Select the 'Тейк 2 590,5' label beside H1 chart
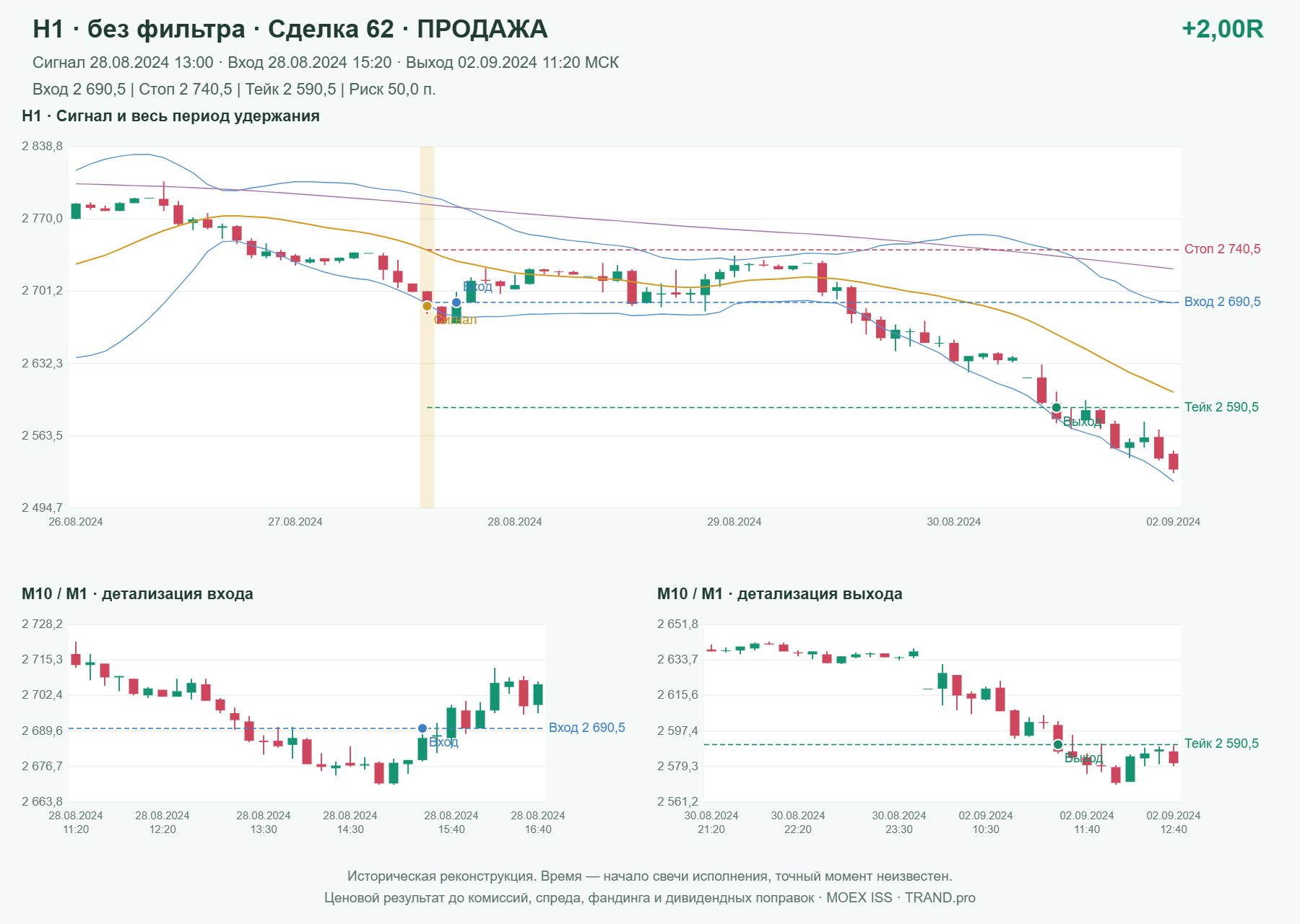The height and width of the screenshot is (924, 1300). pos(1221,407)
